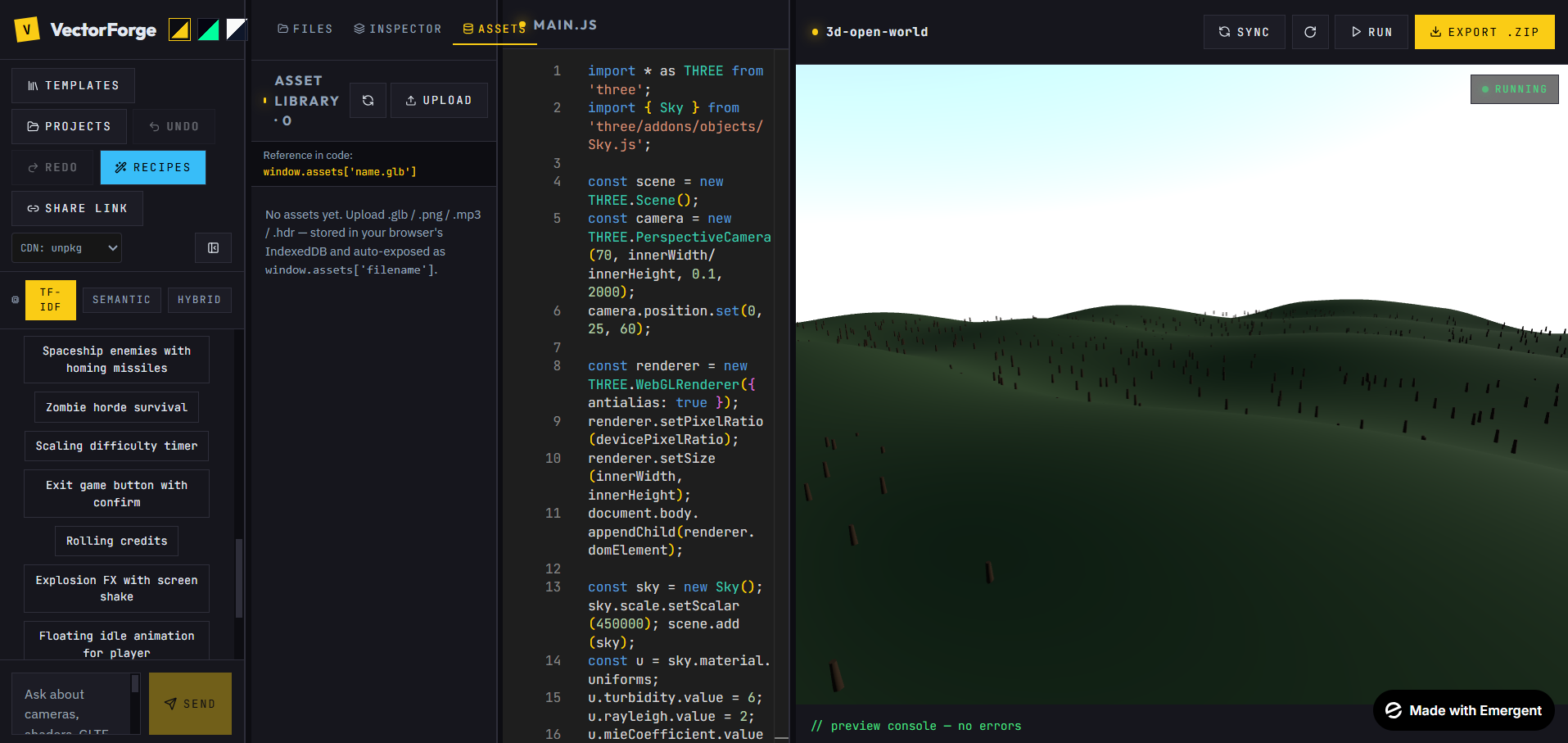Choose Exit game button with confirm recipe
This screenshot has width=1568, height=743.
116,494
